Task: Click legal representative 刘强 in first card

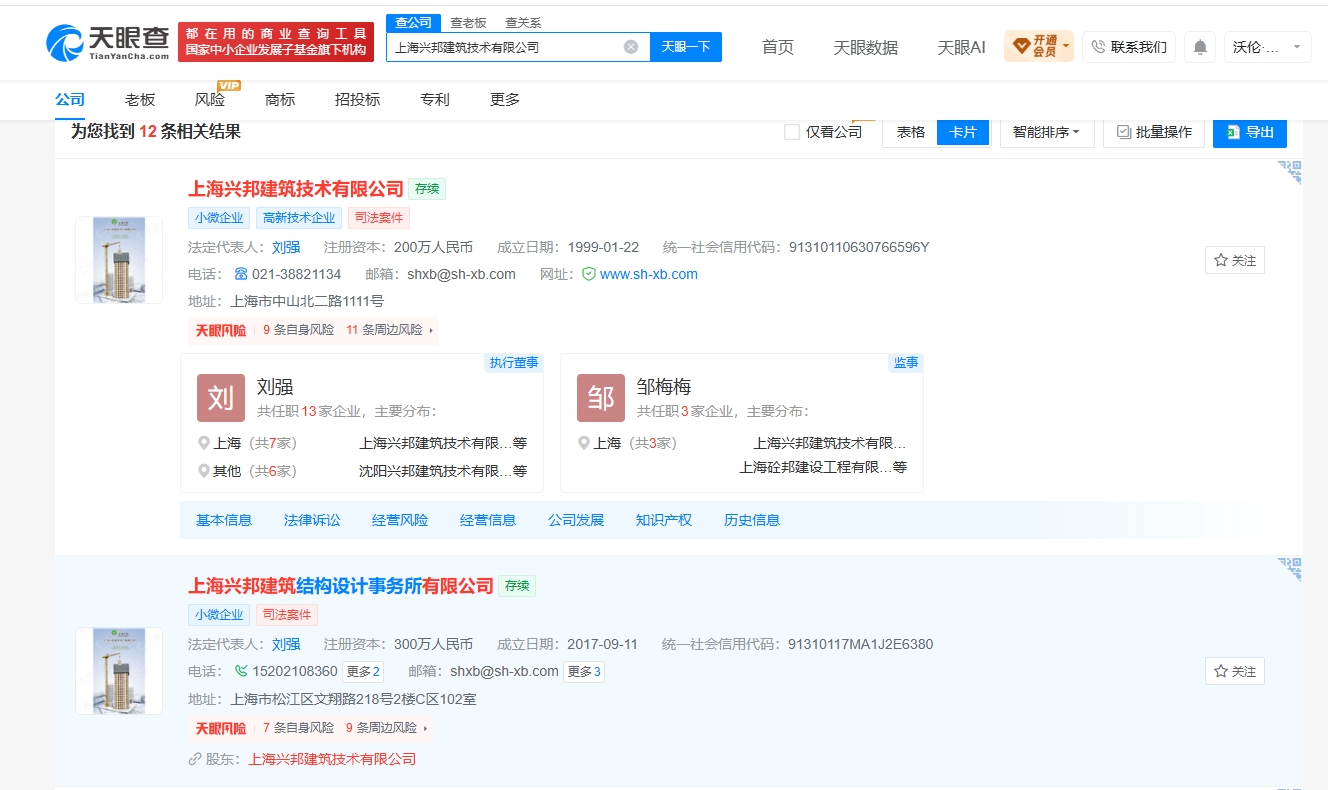Action: pyautogui.click(x=286, y=247)
